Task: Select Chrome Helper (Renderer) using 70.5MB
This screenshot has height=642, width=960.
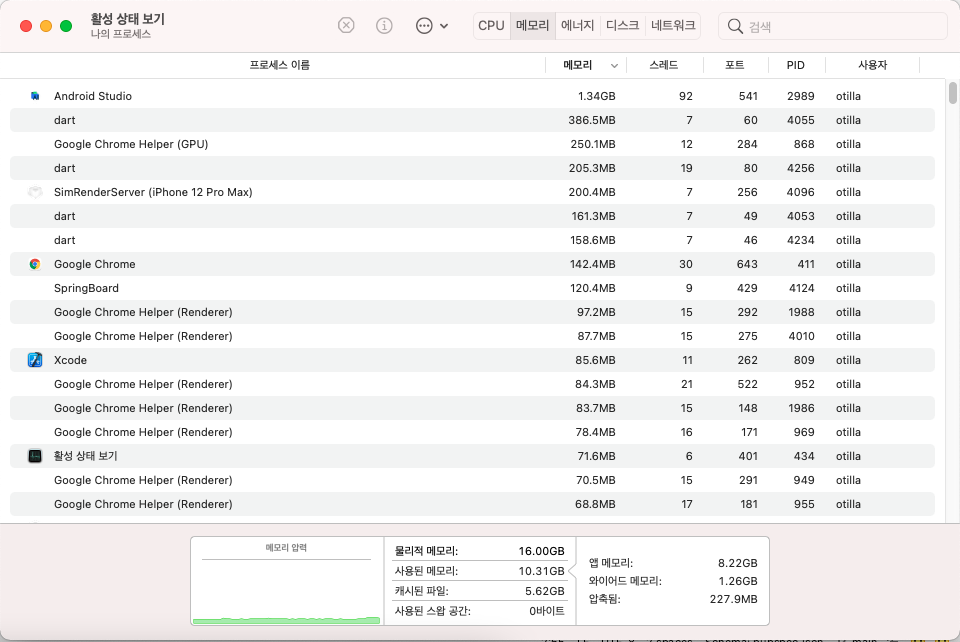Action: (472, 480)
